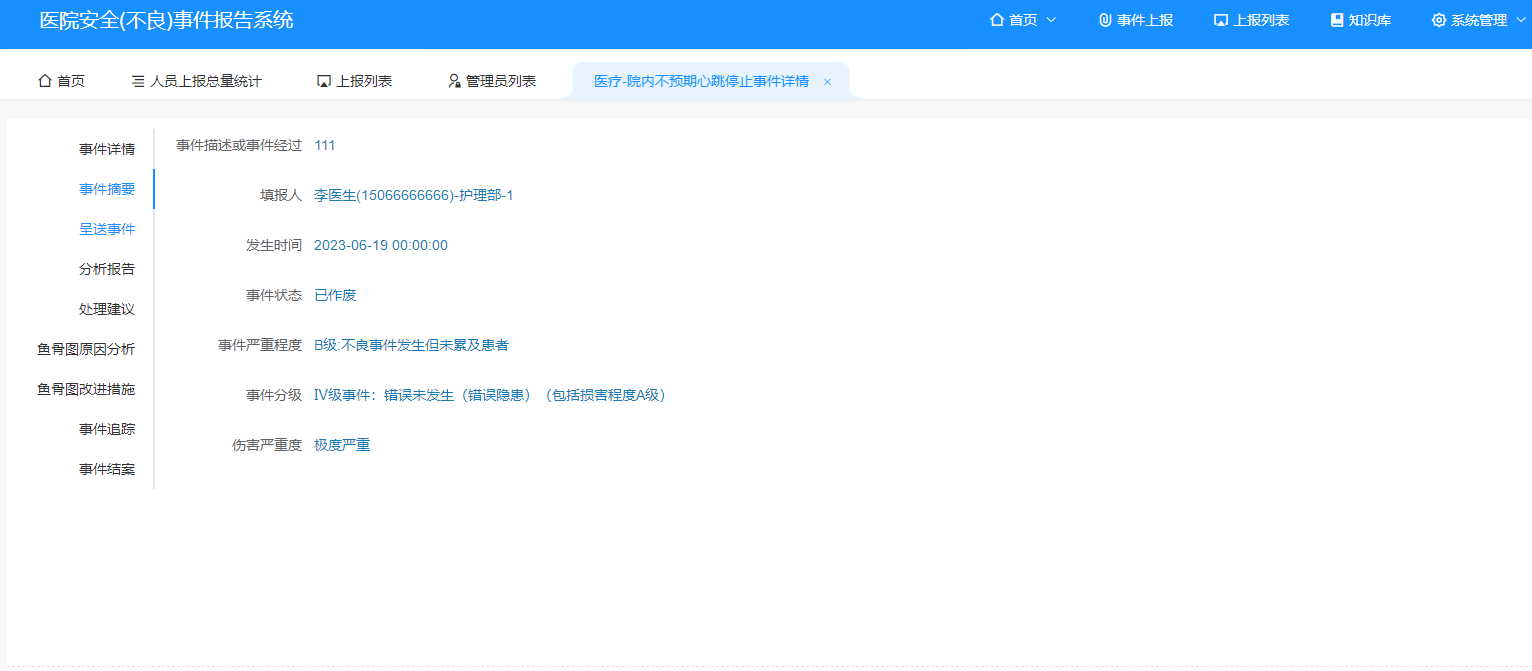Click the 极度严重 severity link
Image resolution: width=1532 pixels, height=671 pixels.
pos(341,444)
